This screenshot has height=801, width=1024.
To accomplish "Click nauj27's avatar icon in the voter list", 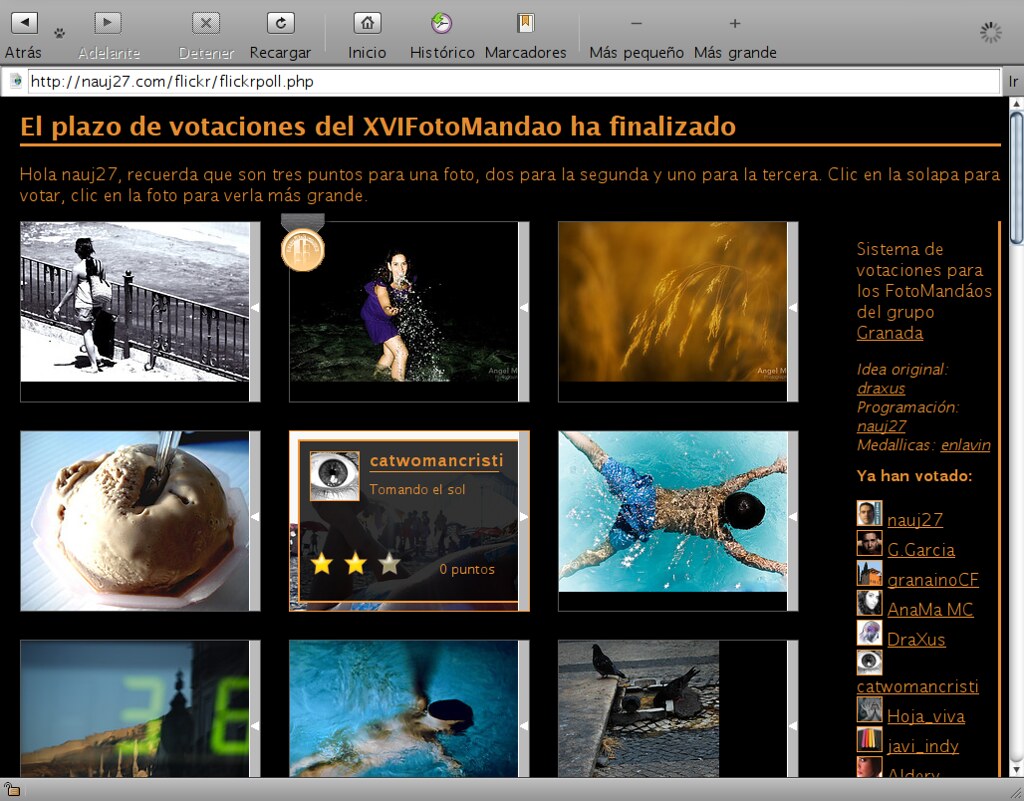I will pyautogui.click(x=869, y=513).
